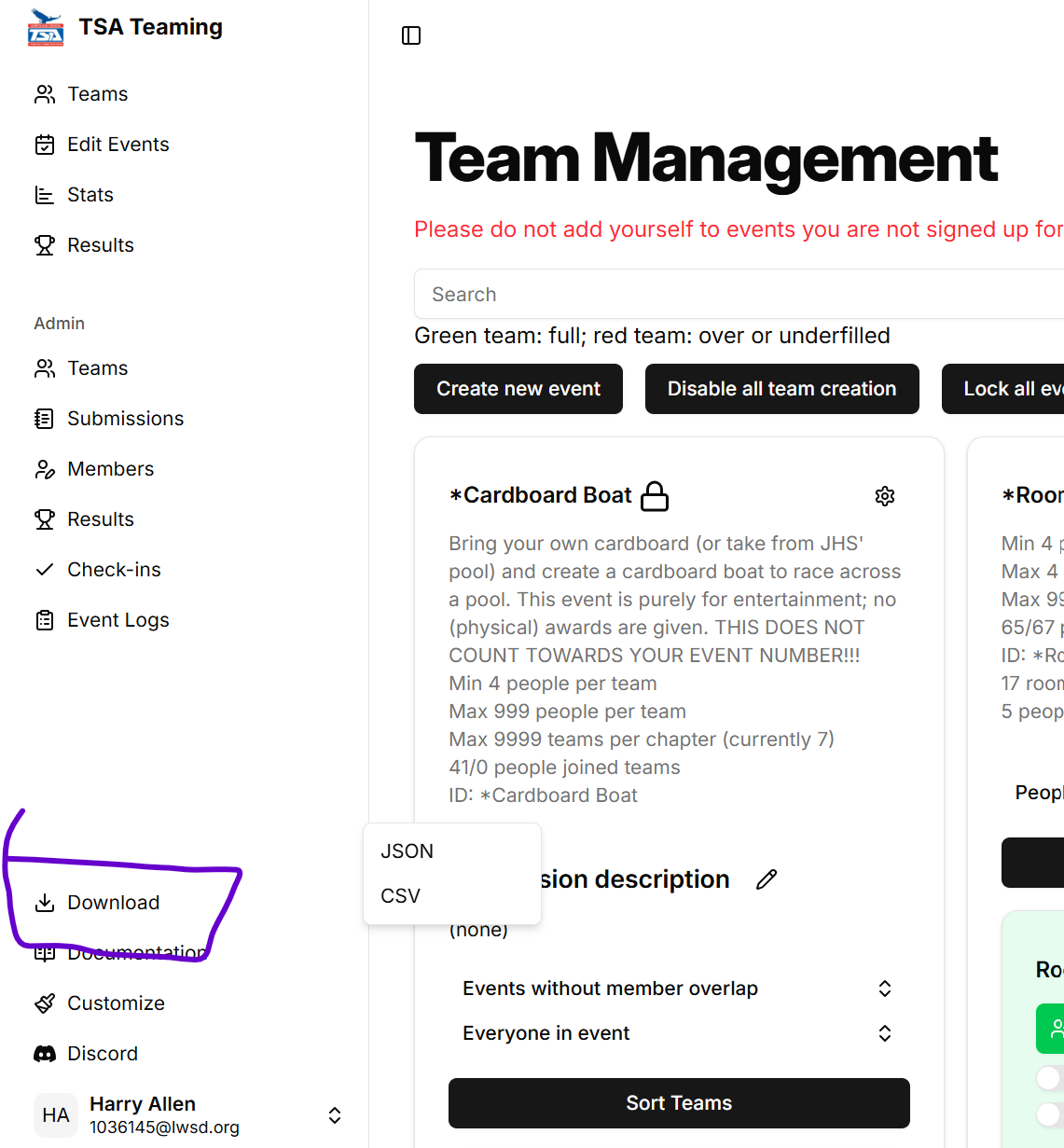The height and width of the screenshot is (1148, 1064).
Task: Open the Discord link in sidebar
Action: 103,1054
